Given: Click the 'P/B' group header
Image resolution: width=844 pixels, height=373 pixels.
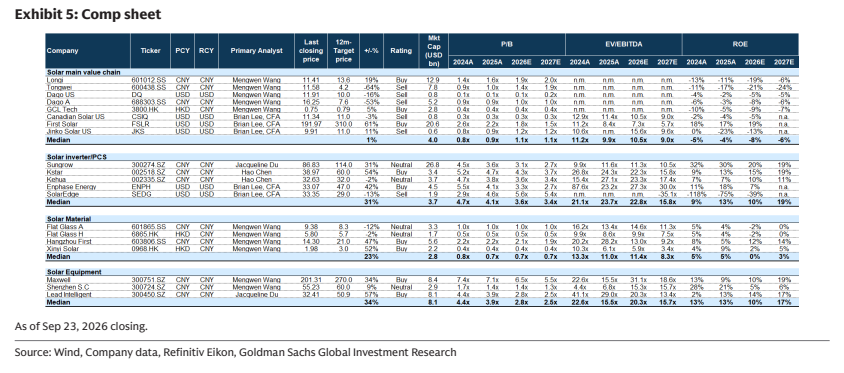Looking at the screenshot, I should coord(507,44).
